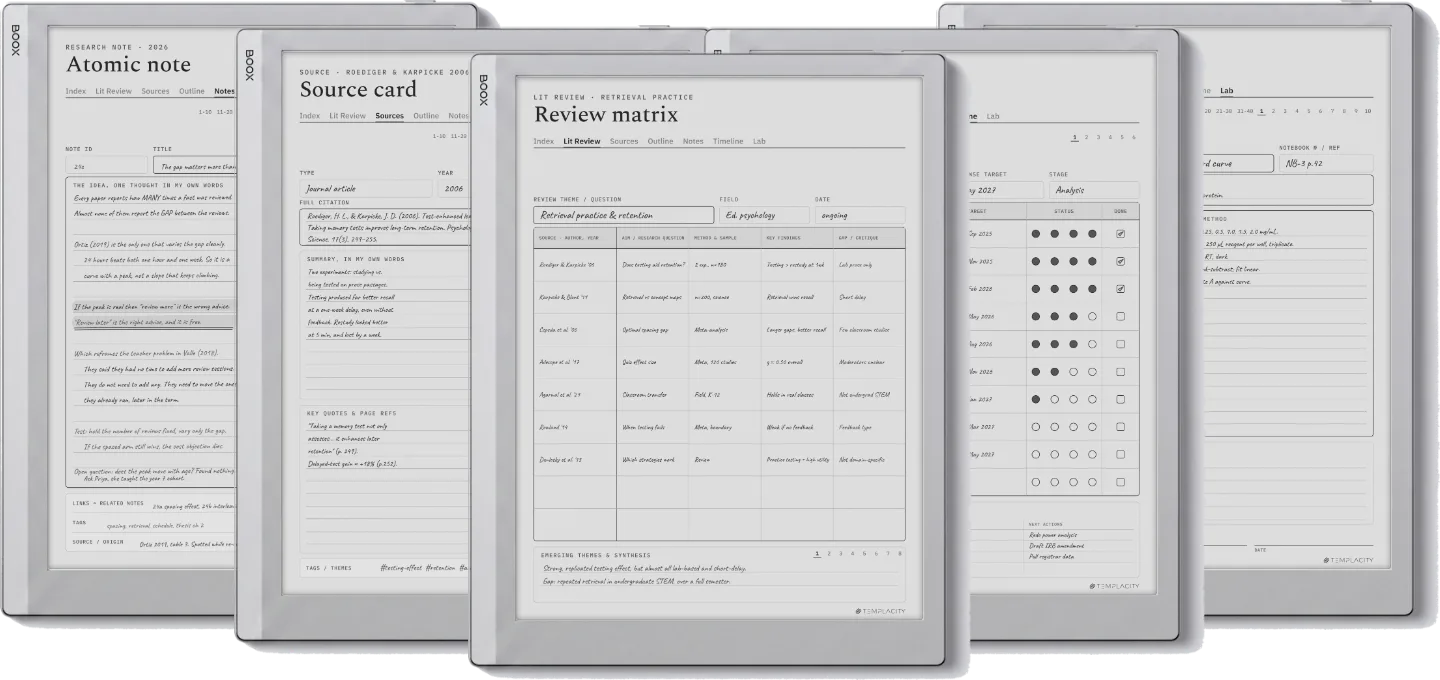Uncheck Done checkbox in Feb 2026 row
1440x680 pixels.
pos(1120,289)
